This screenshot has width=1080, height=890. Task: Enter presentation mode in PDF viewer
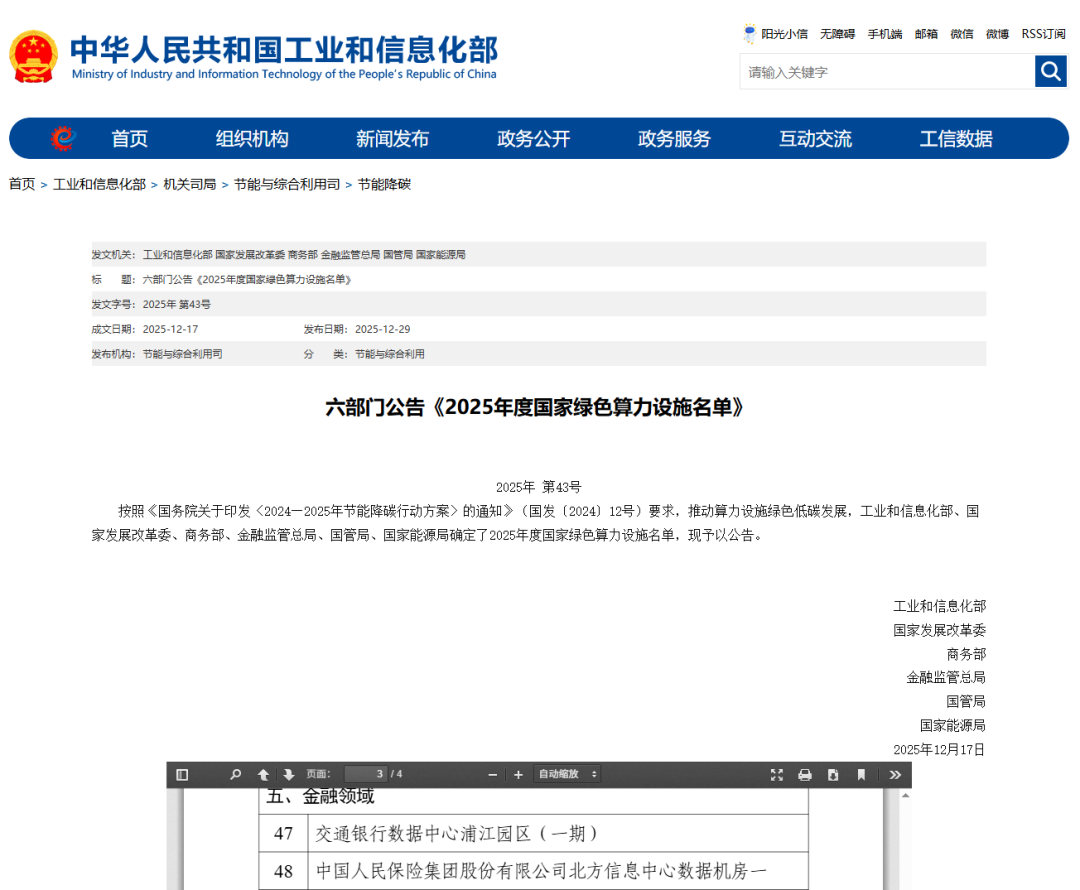coord(777,774)
